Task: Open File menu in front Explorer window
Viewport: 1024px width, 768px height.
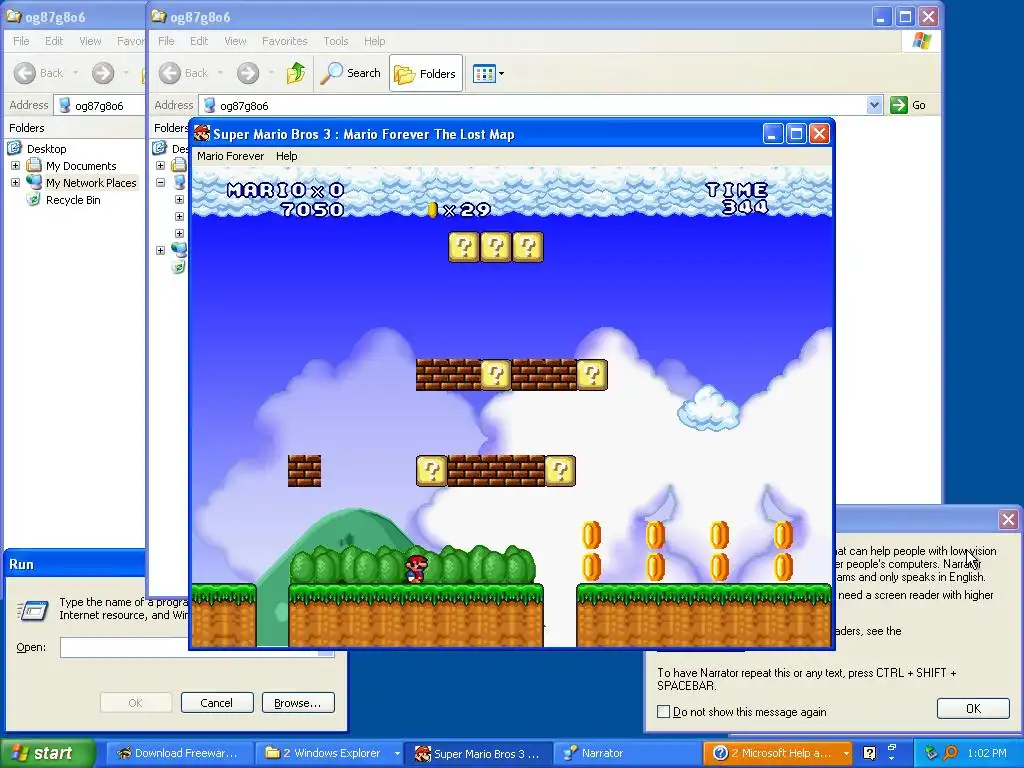Action: (166, 41)
